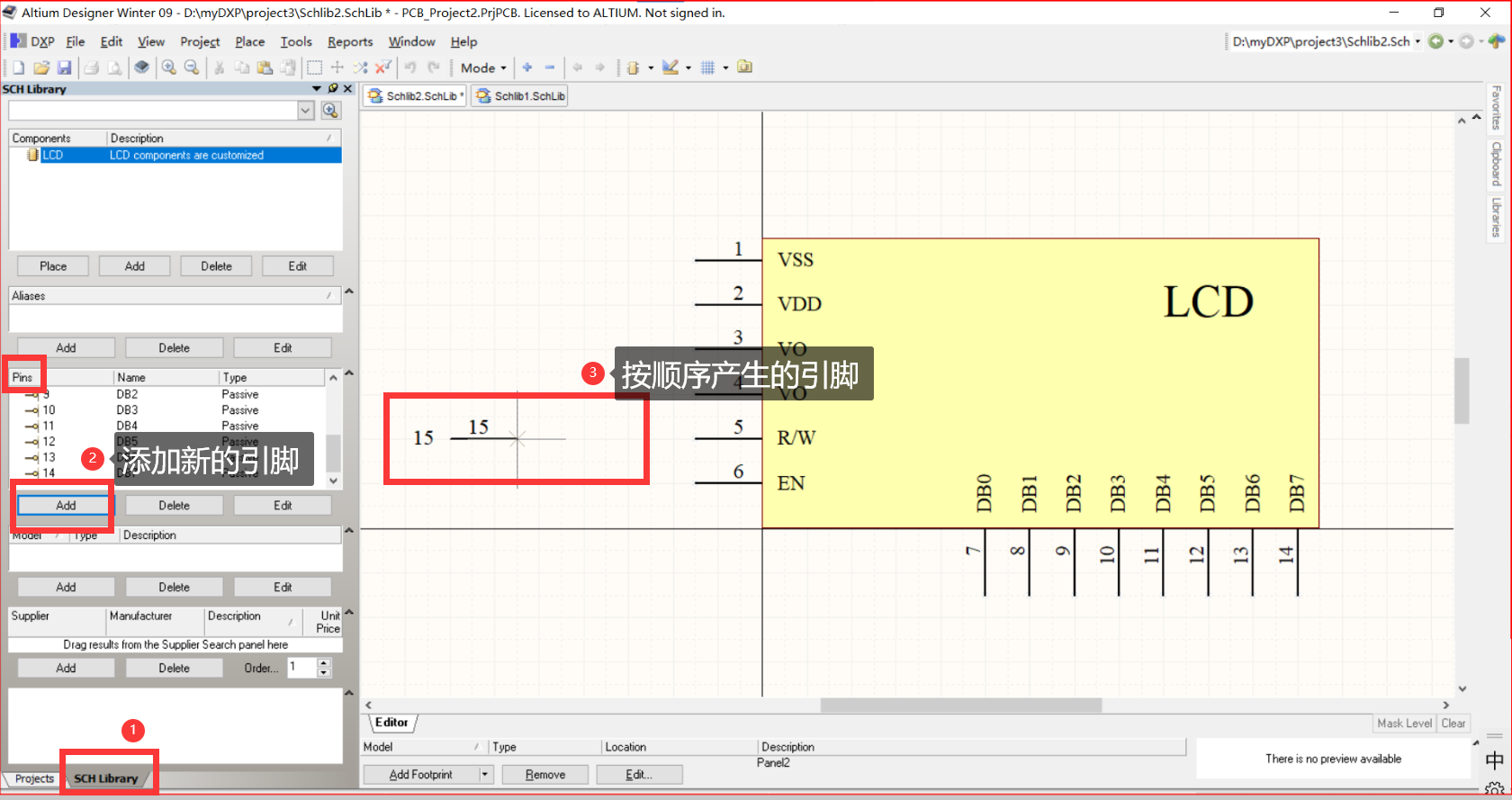This screenshot has width=1512, height=800.
Task: Click the editor horizontal scrollbar
Action: click(x=961, y=706)
